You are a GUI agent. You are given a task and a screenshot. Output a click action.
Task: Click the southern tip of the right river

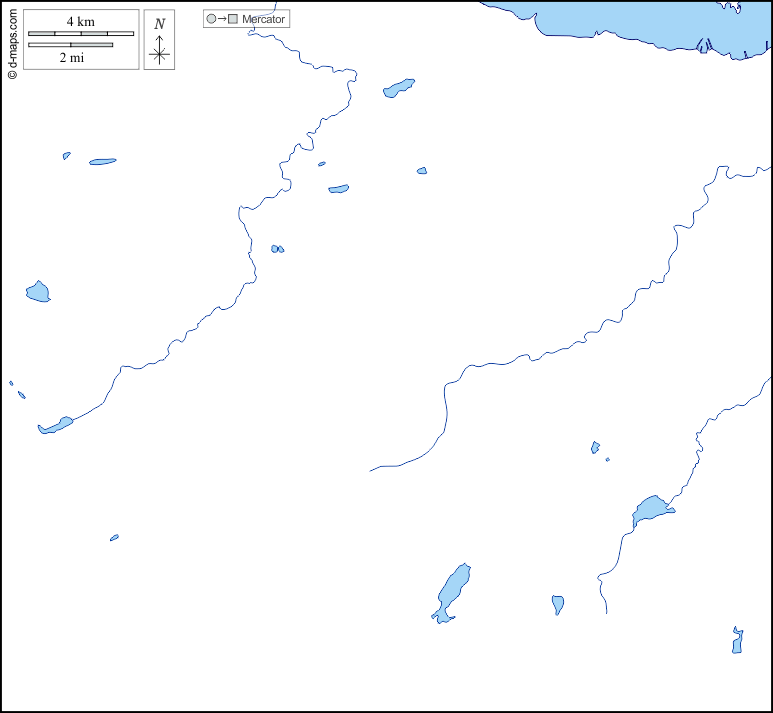pyautogui.click(x=606, y=611)
